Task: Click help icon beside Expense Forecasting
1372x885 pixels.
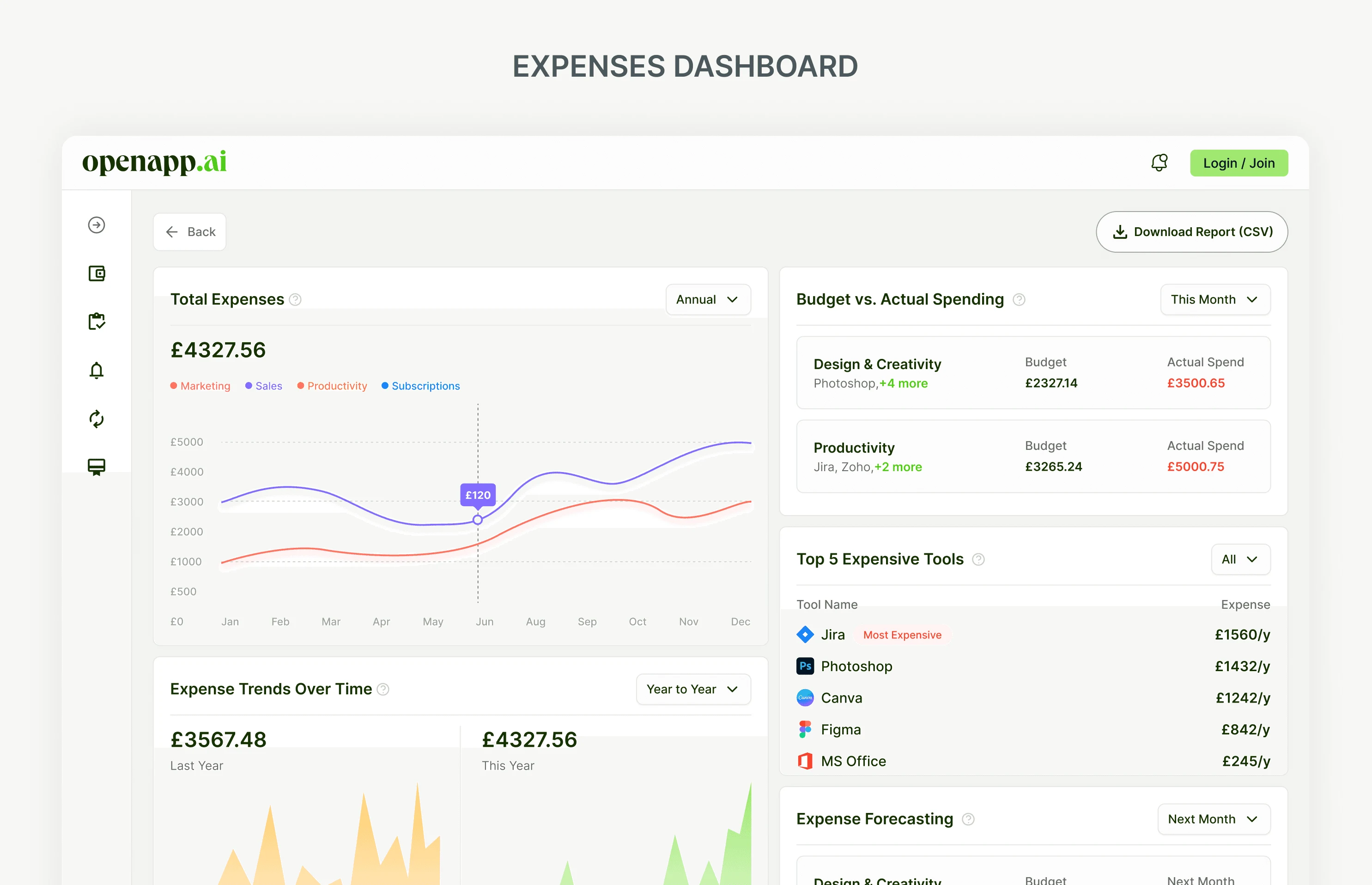Action: coord(969,819)
